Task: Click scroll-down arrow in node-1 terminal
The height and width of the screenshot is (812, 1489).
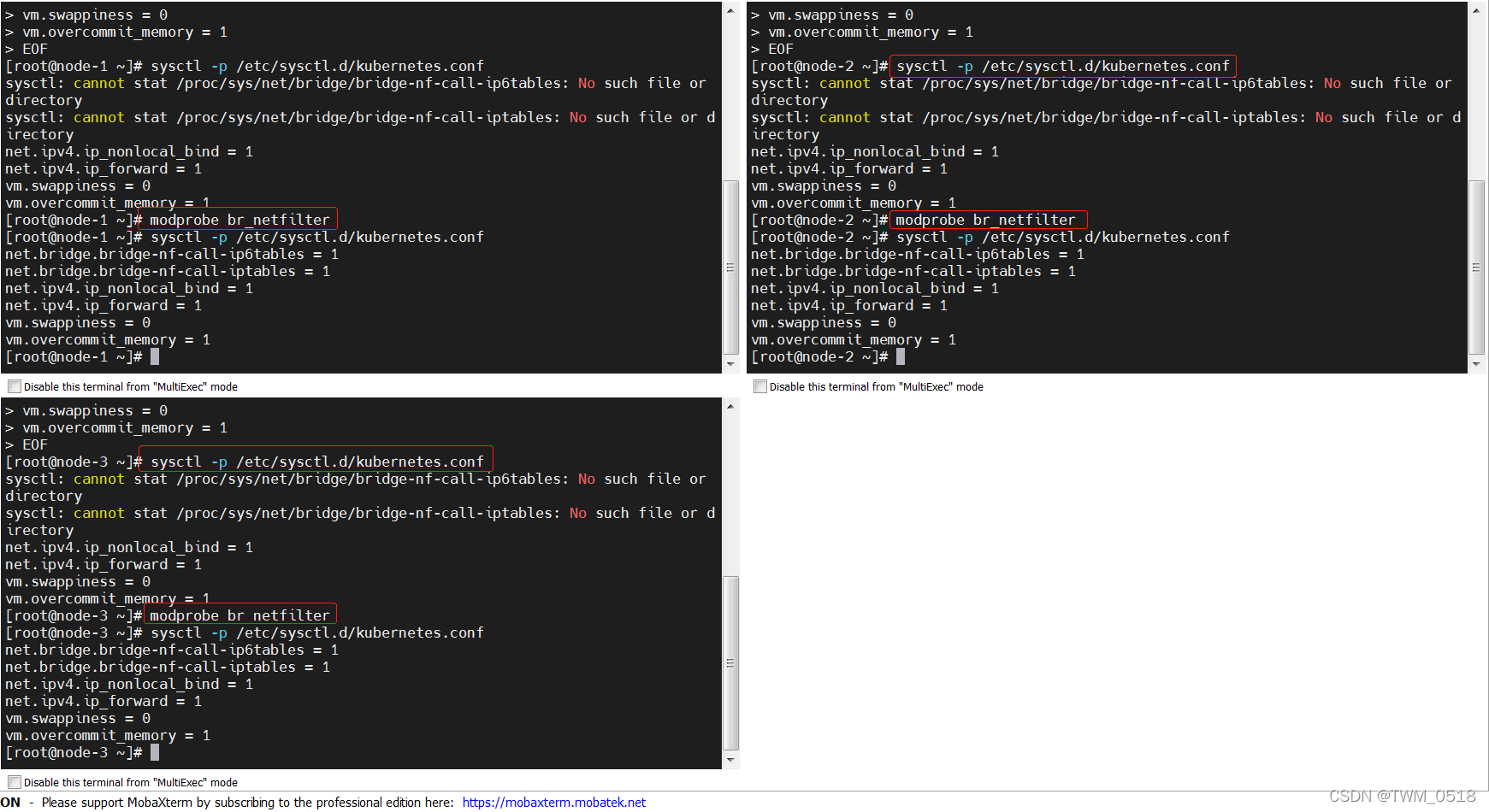Action: (730, 364)
